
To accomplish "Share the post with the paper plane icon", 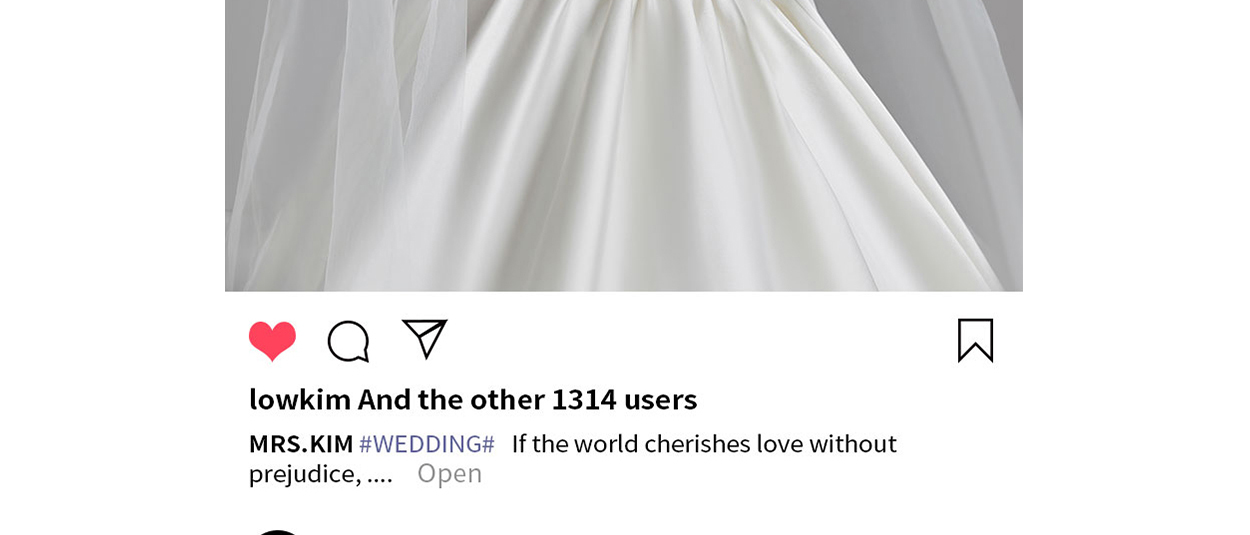I will (424, 339).
